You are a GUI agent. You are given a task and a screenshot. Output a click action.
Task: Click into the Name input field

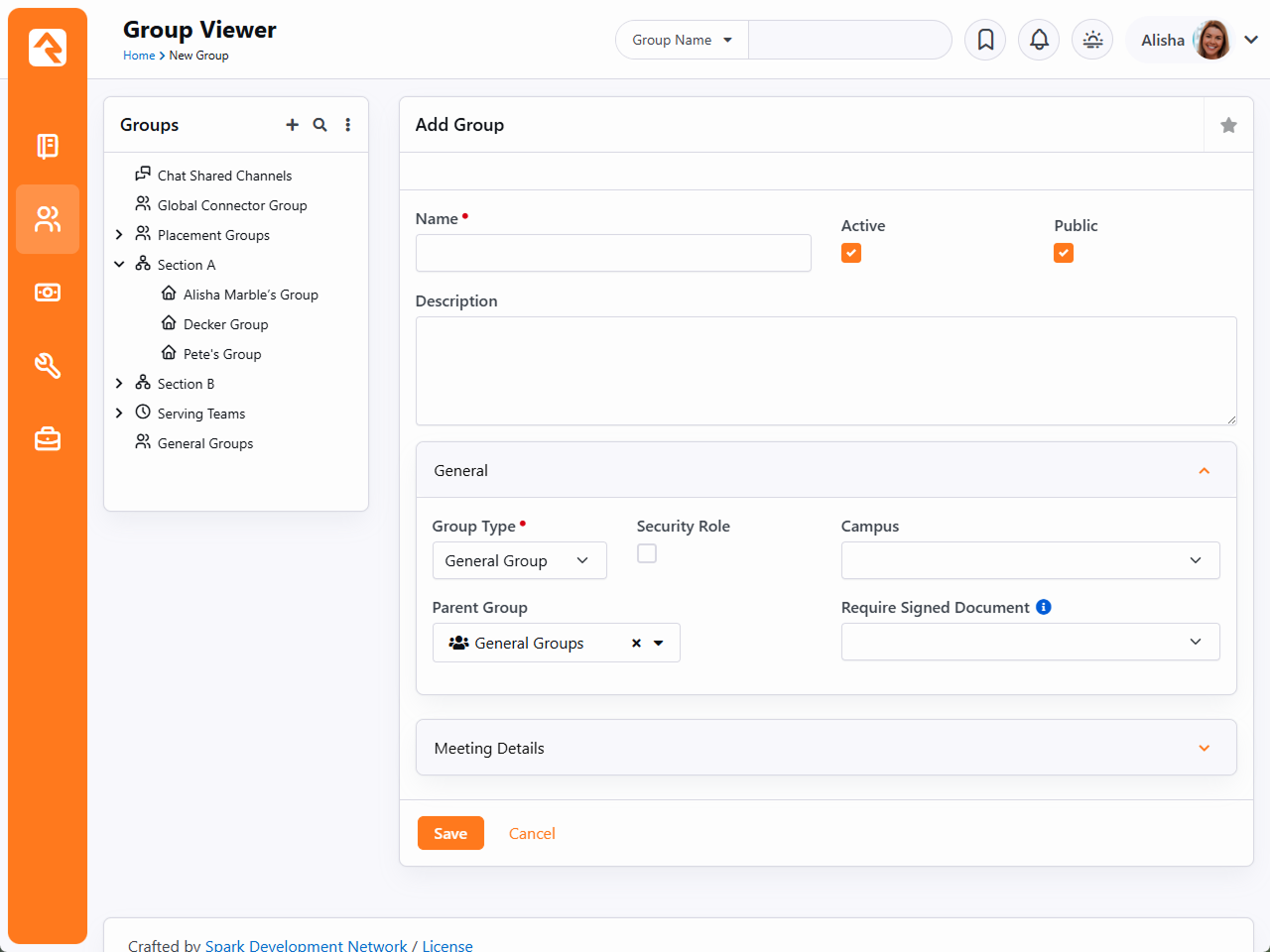(x=613, y=253)
